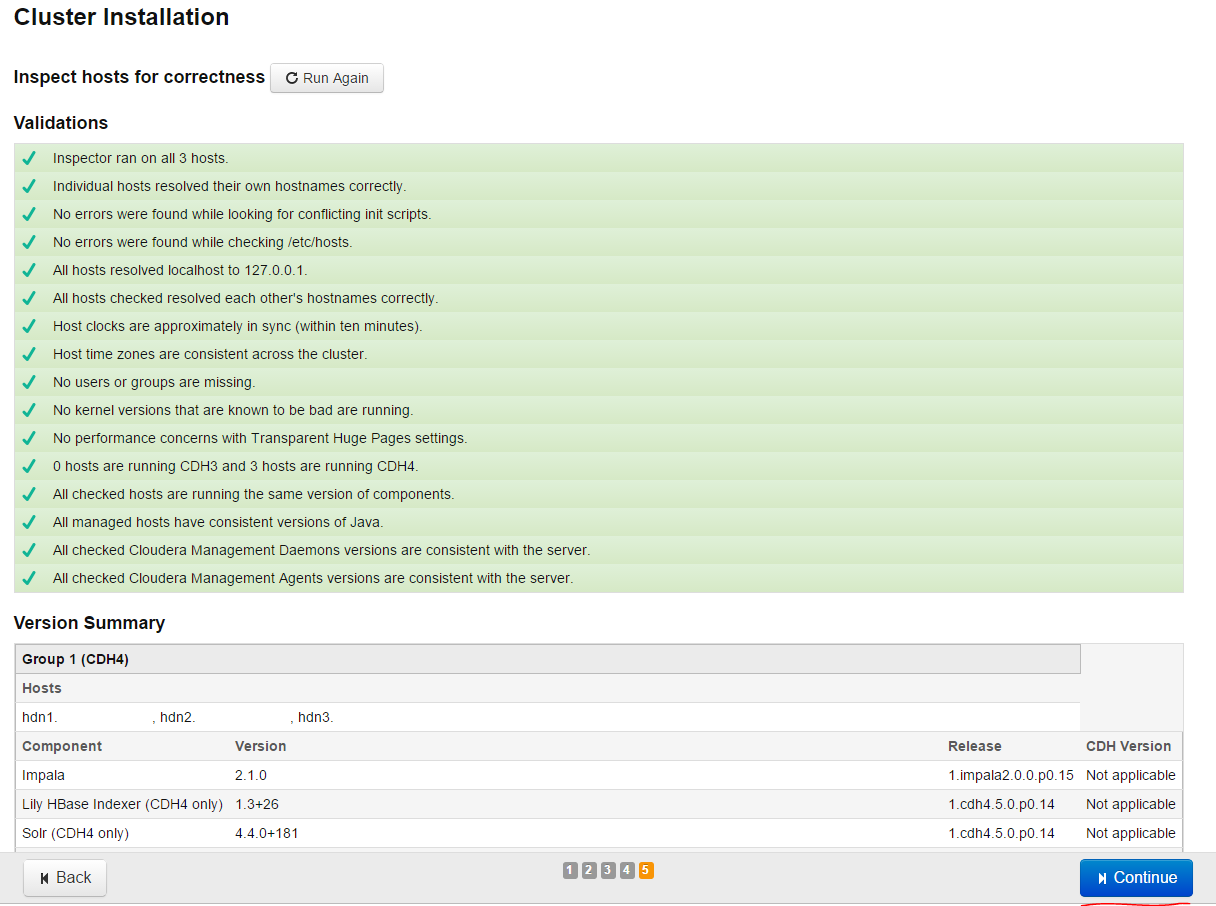Click the Version column header
Image resolution: width=1216 pixels, height=906 pixels.
click(x=261, y=746)
